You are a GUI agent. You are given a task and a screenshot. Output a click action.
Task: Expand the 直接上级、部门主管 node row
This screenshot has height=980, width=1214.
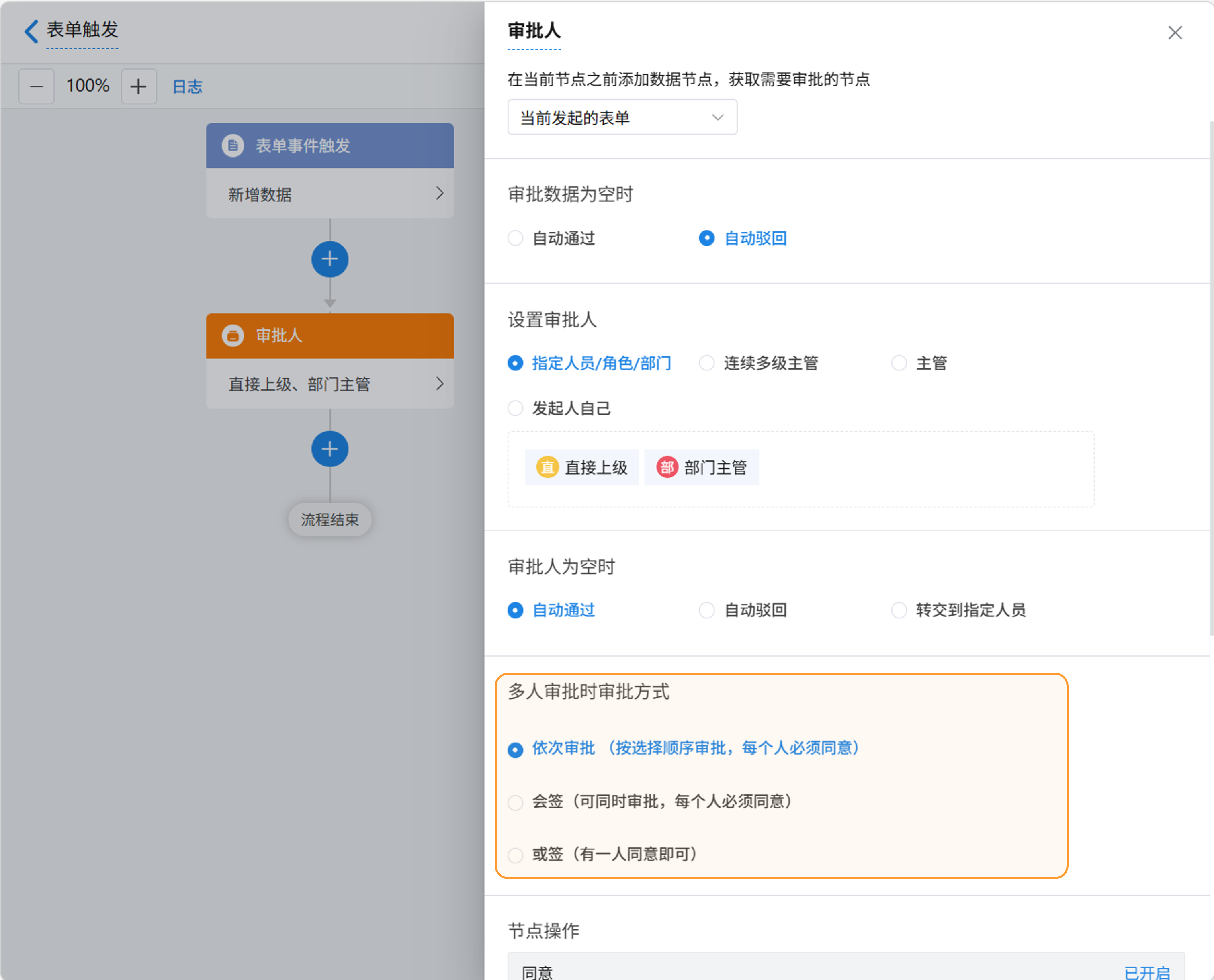(x=330, y=384)
